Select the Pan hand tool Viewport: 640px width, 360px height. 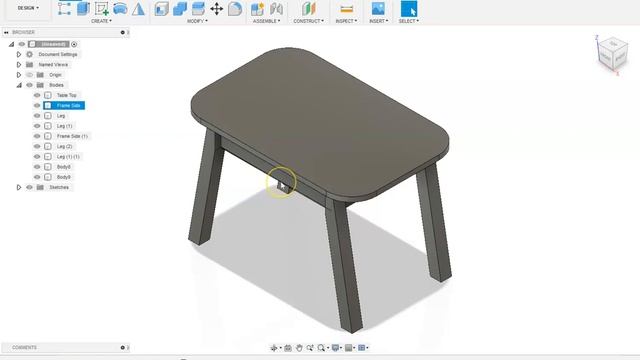pos(299,348)
